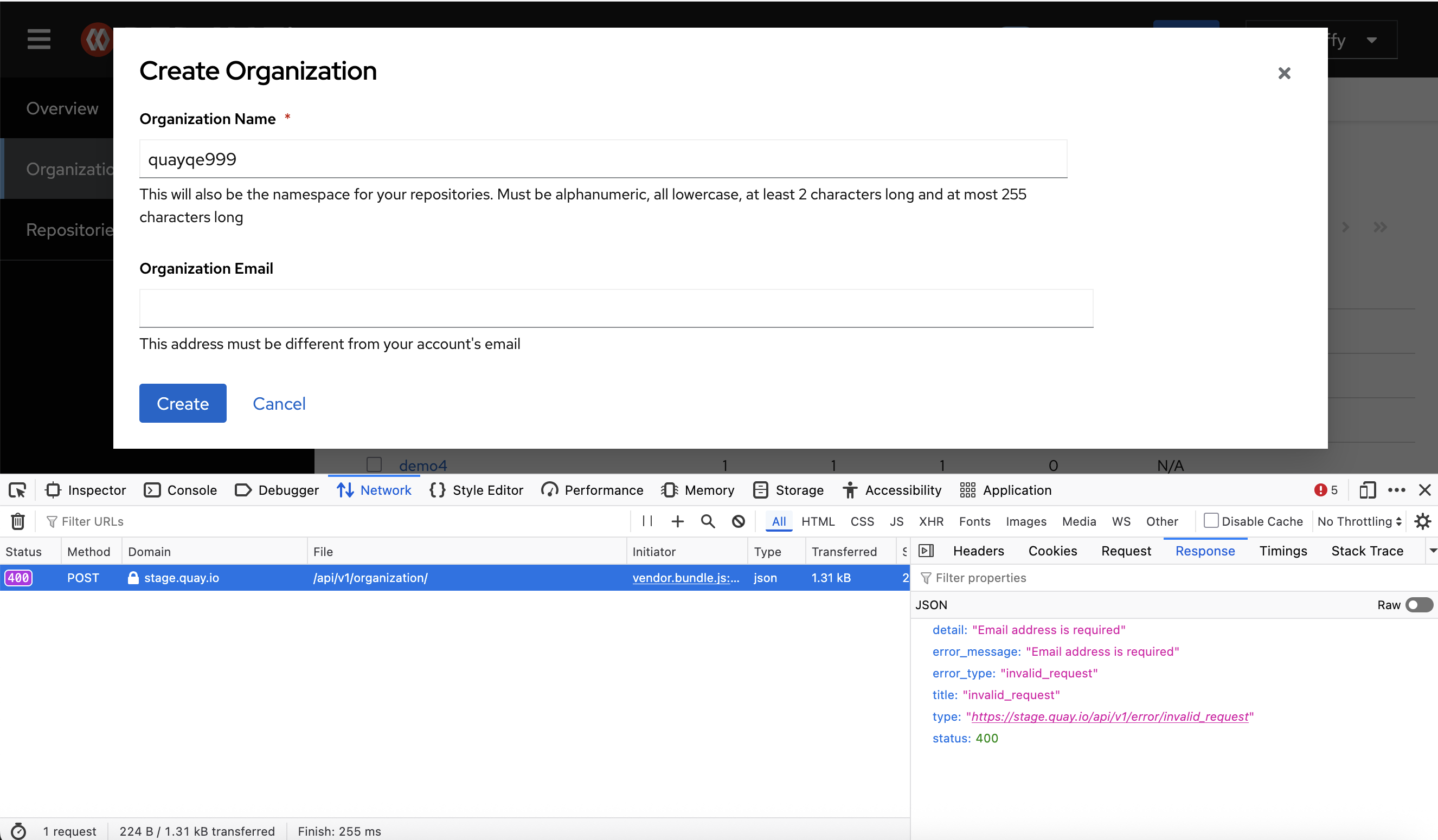Expand the details tabs overflow arrow
The image size is (1438, 840).
[1432, 551]
